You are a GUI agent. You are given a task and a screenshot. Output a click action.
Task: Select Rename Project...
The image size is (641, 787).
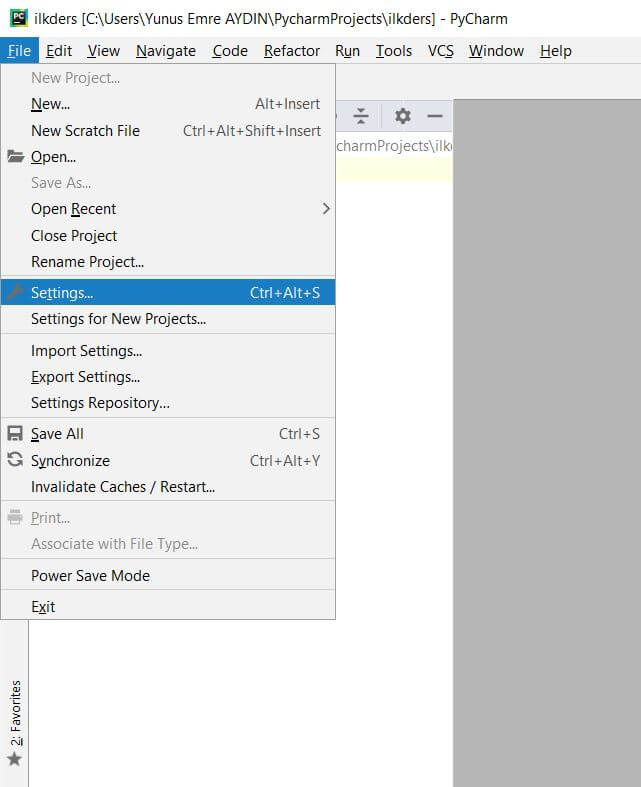tap(168, 261)
